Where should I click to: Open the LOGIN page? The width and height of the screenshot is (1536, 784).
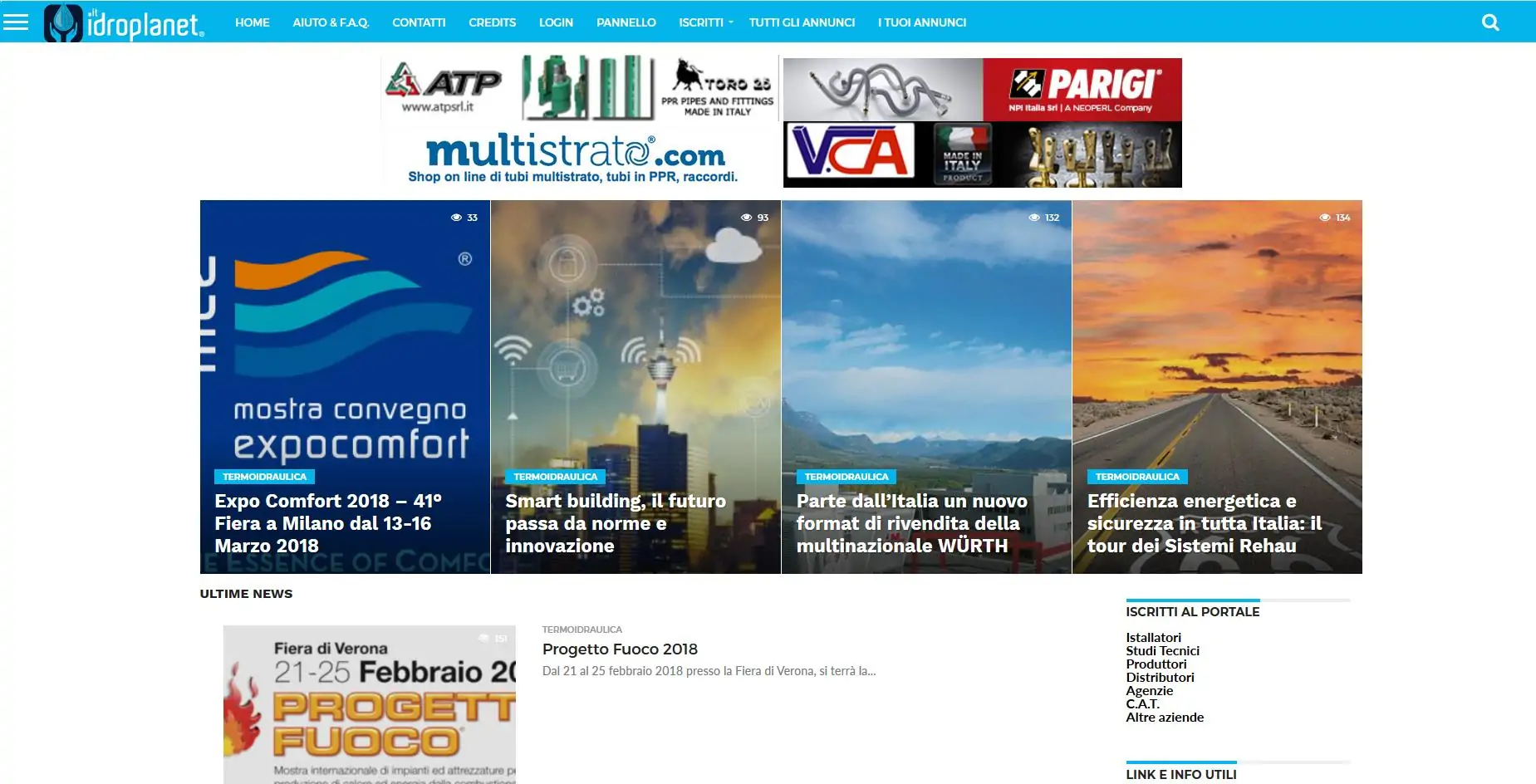556,22
